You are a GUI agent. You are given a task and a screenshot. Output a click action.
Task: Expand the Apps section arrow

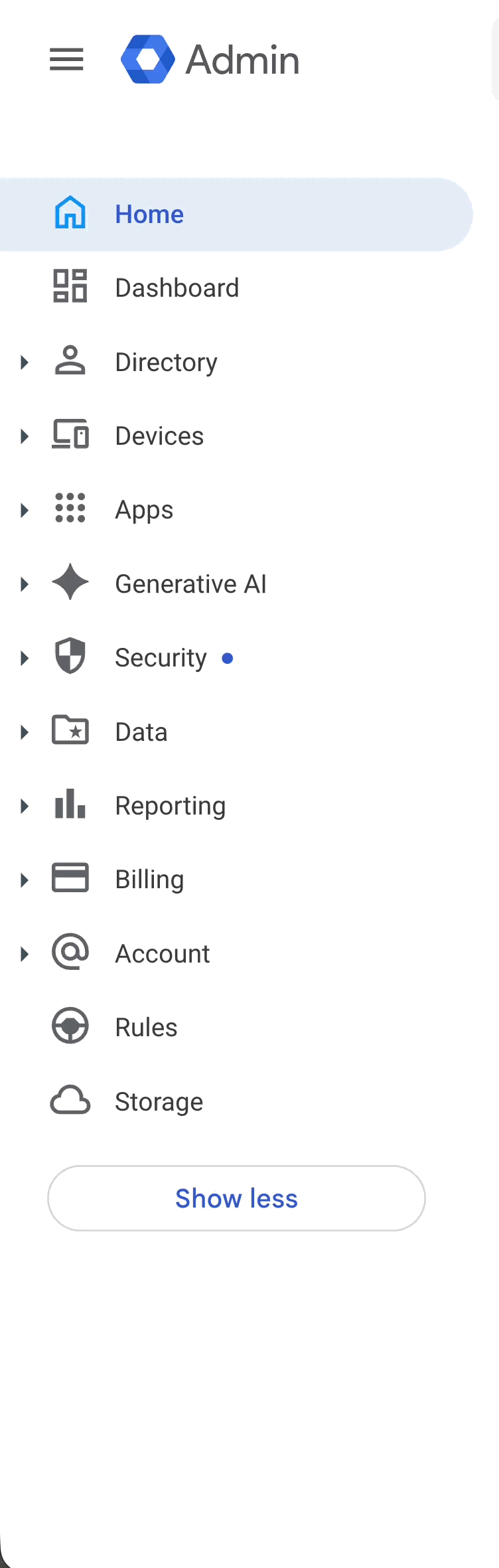25,510
